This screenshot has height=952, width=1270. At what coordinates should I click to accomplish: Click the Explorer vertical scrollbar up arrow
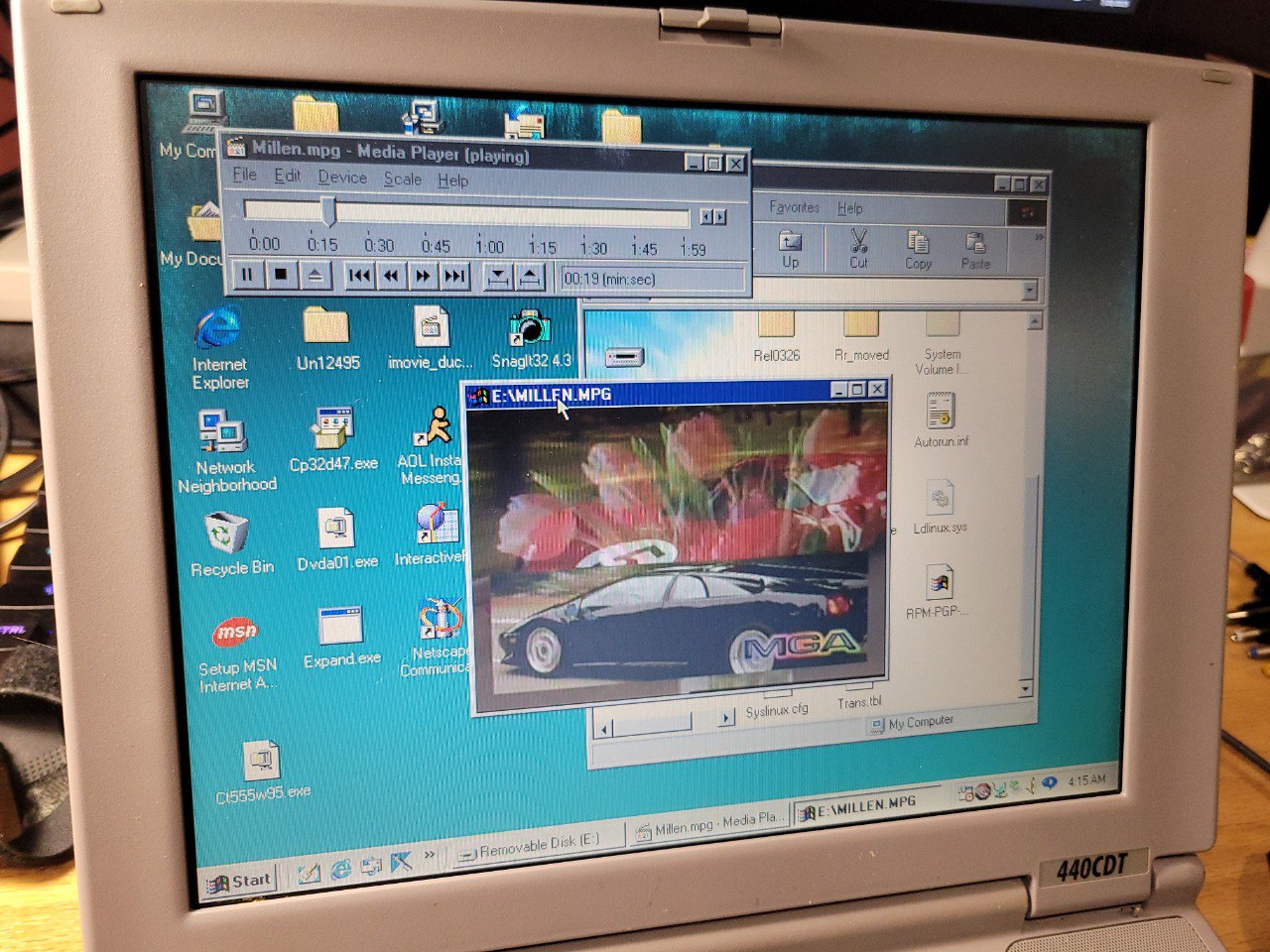coord(1035,321)
